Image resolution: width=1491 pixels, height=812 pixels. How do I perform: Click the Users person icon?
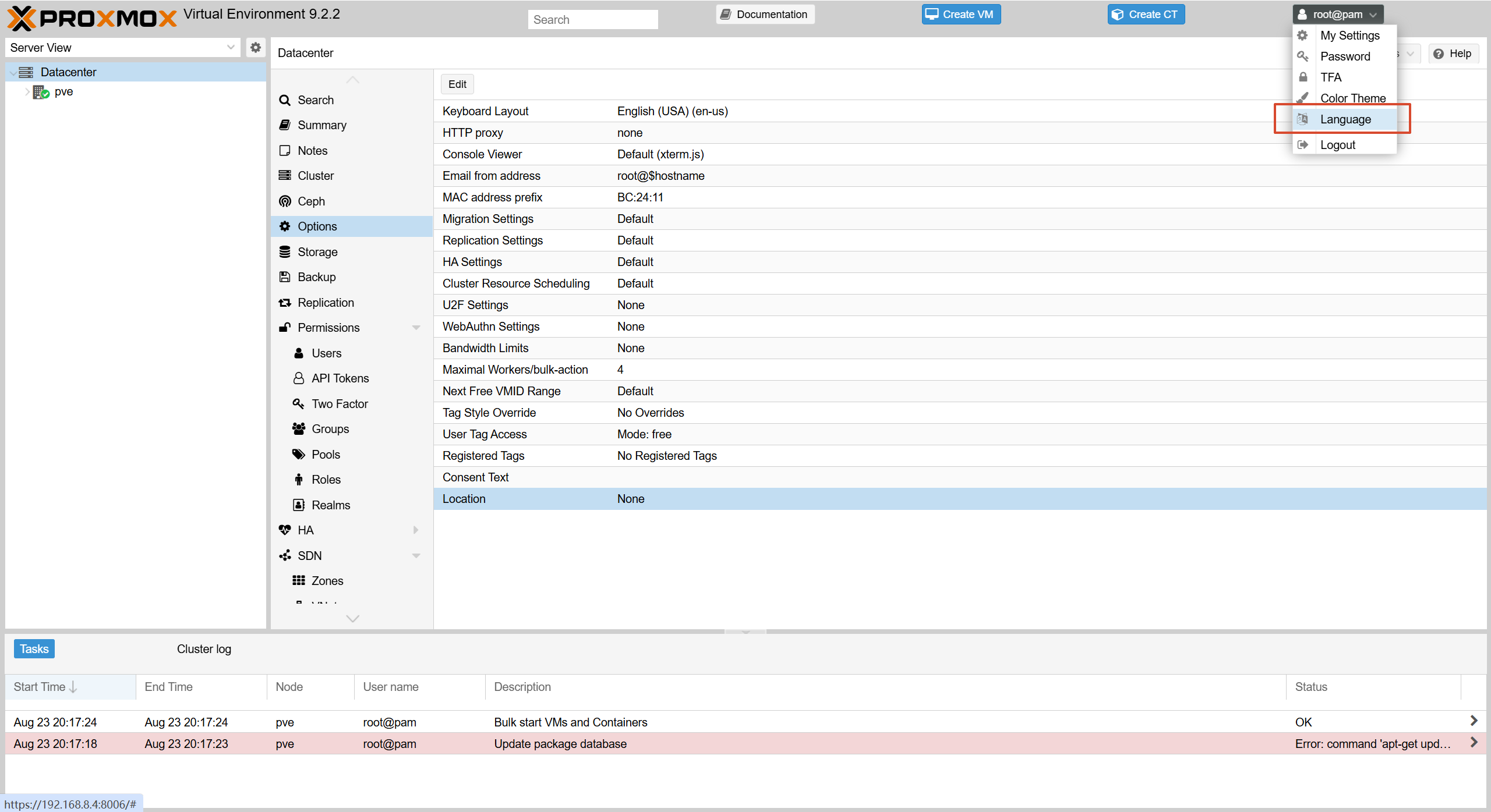[x=299, y=353]
